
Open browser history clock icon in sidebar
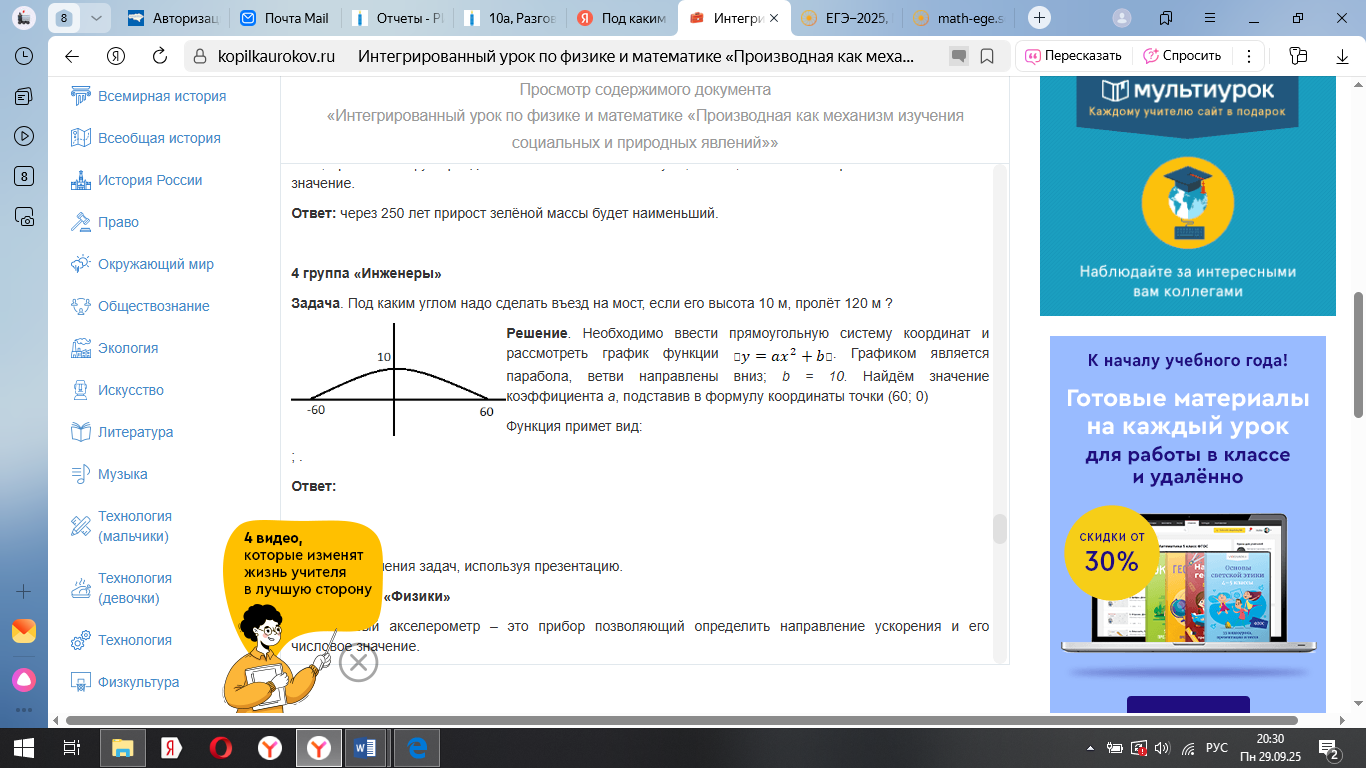(24, 56)
